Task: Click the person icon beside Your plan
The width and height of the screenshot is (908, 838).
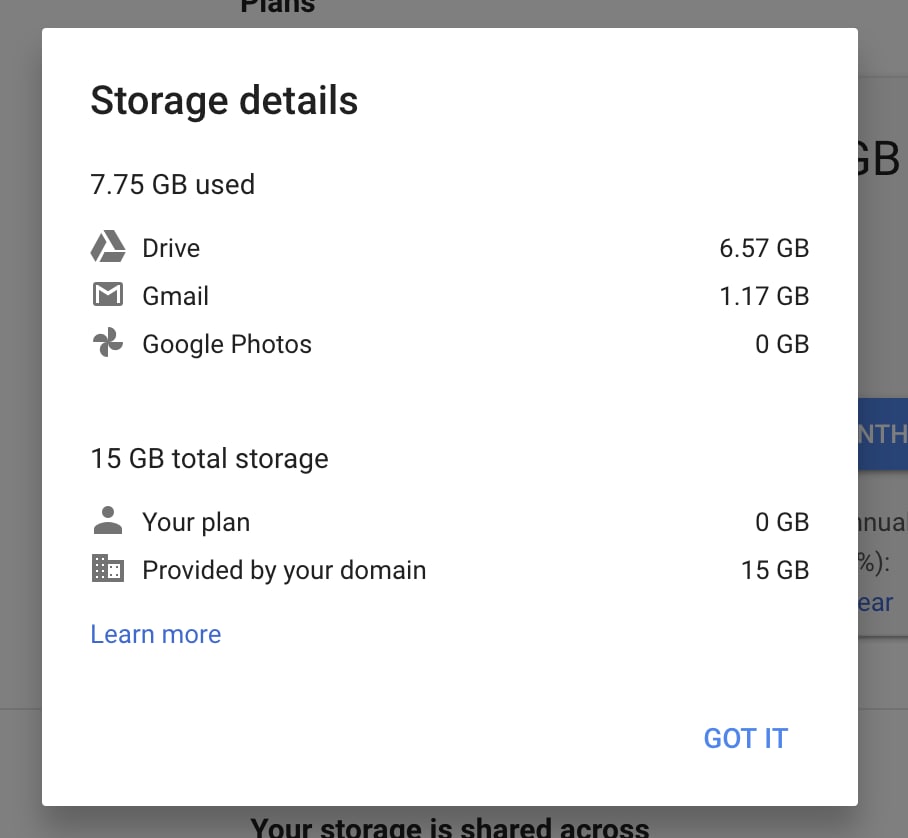Action: click(108, 520)
